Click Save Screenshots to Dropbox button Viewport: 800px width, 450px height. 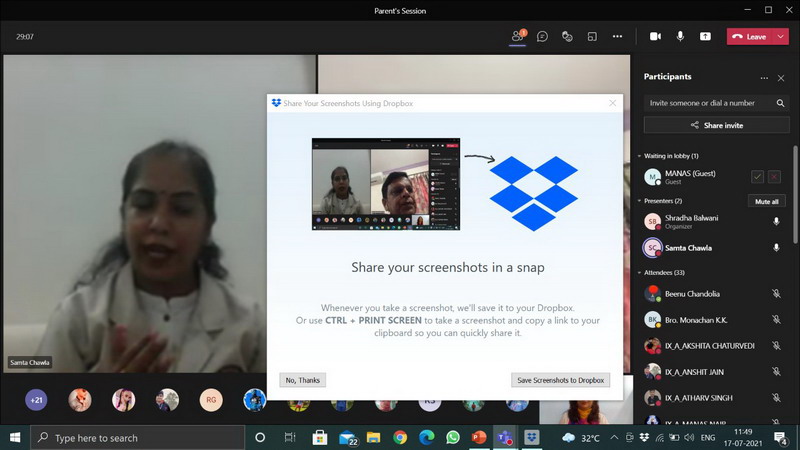560,380
